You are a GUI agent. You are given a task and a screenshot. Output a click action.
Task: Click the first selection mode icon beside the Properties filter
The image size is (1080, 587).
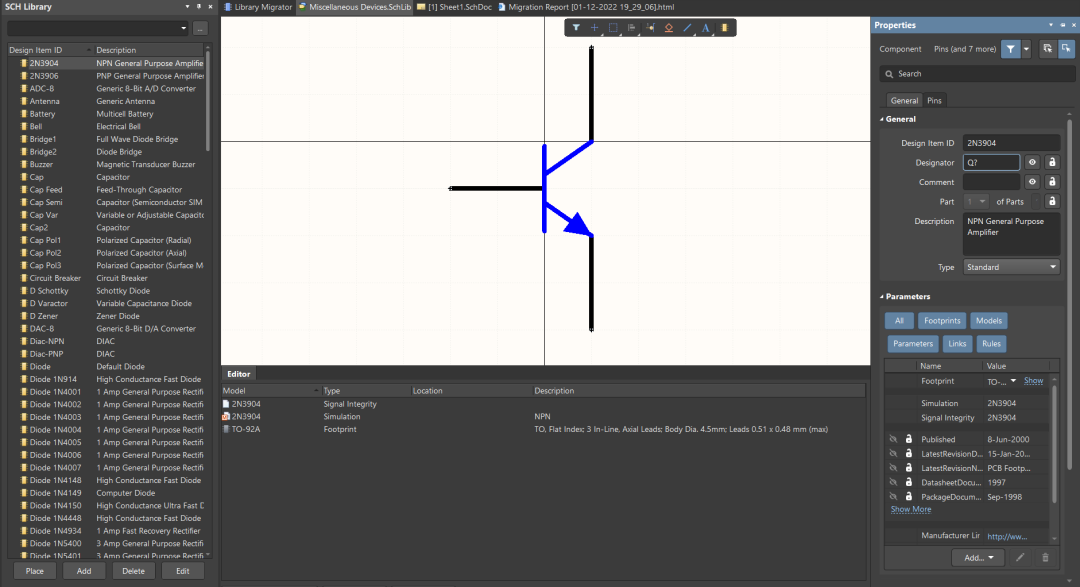tap(1047, 49)
